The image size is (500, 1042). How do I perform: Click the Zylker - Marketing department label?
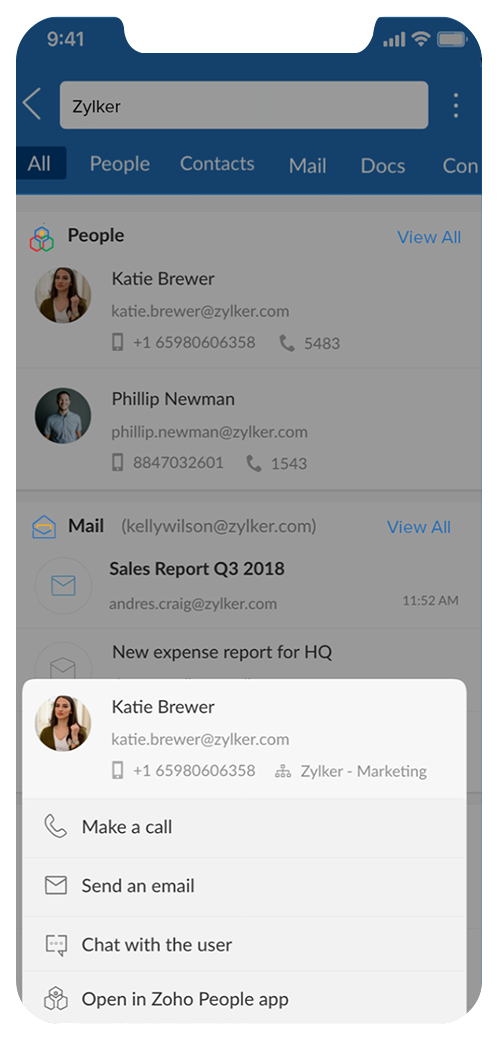coord(364,772)
